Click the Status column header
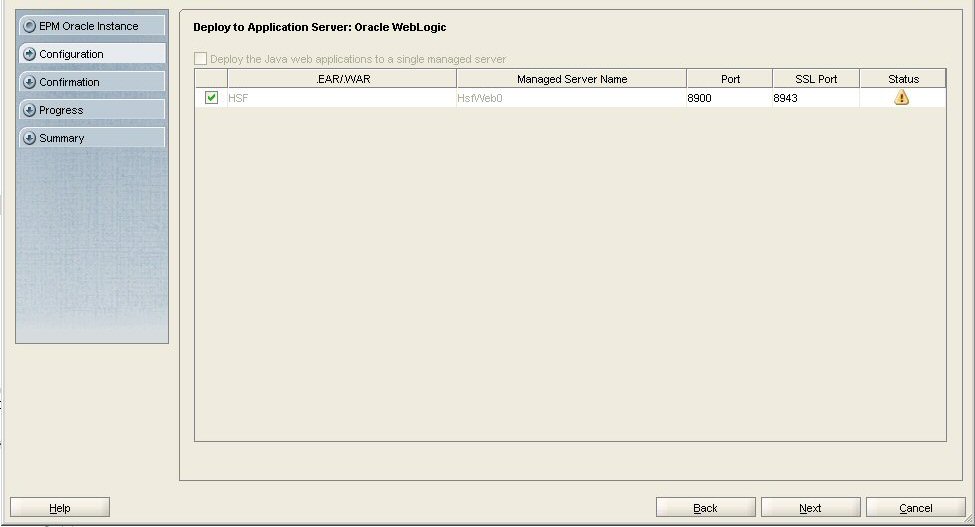Screen dimensions: 975x527 [x=903, y=79]
